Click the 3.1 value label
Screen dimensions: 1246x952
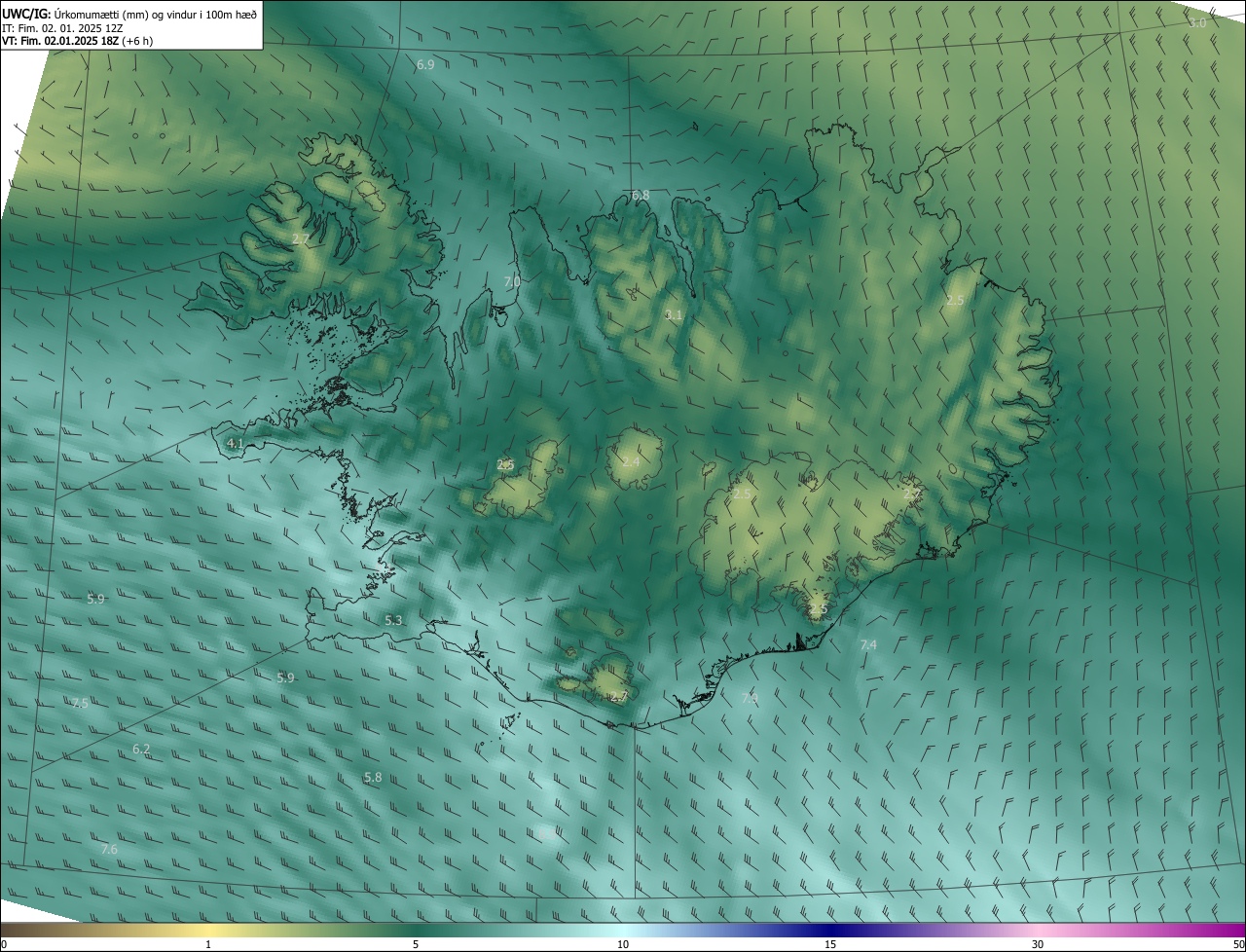674,315
